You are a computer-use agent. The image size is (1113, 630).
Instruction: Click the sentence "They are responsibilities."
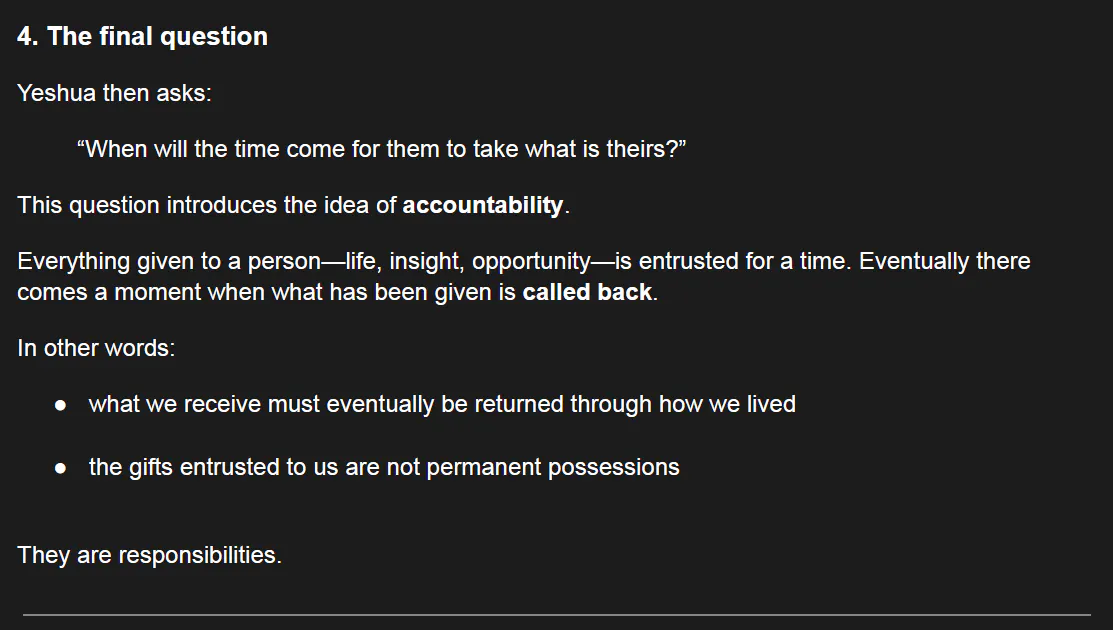point(149,555)
